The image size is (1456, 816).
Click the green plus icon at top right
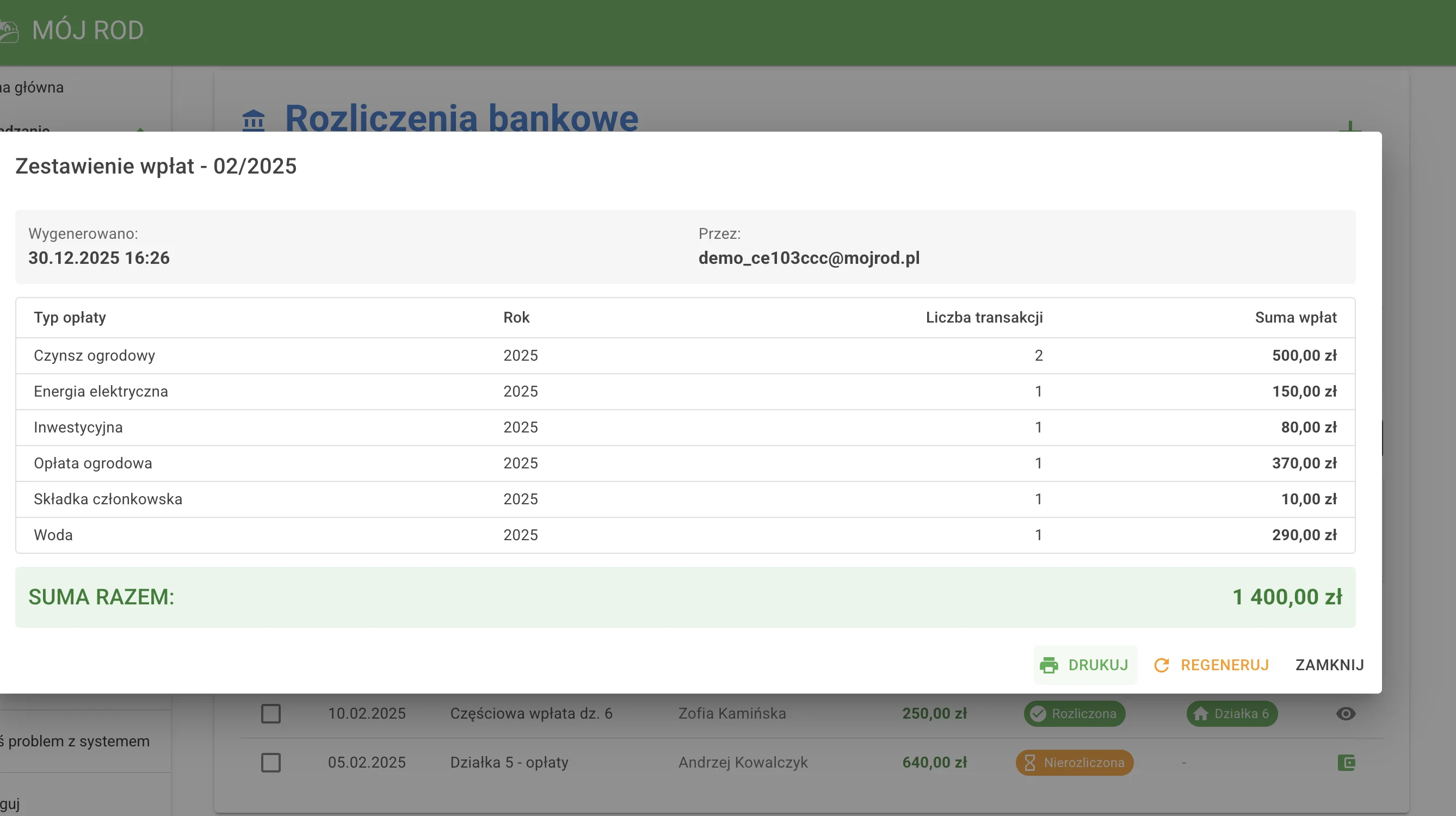(x=1350, y=127)
